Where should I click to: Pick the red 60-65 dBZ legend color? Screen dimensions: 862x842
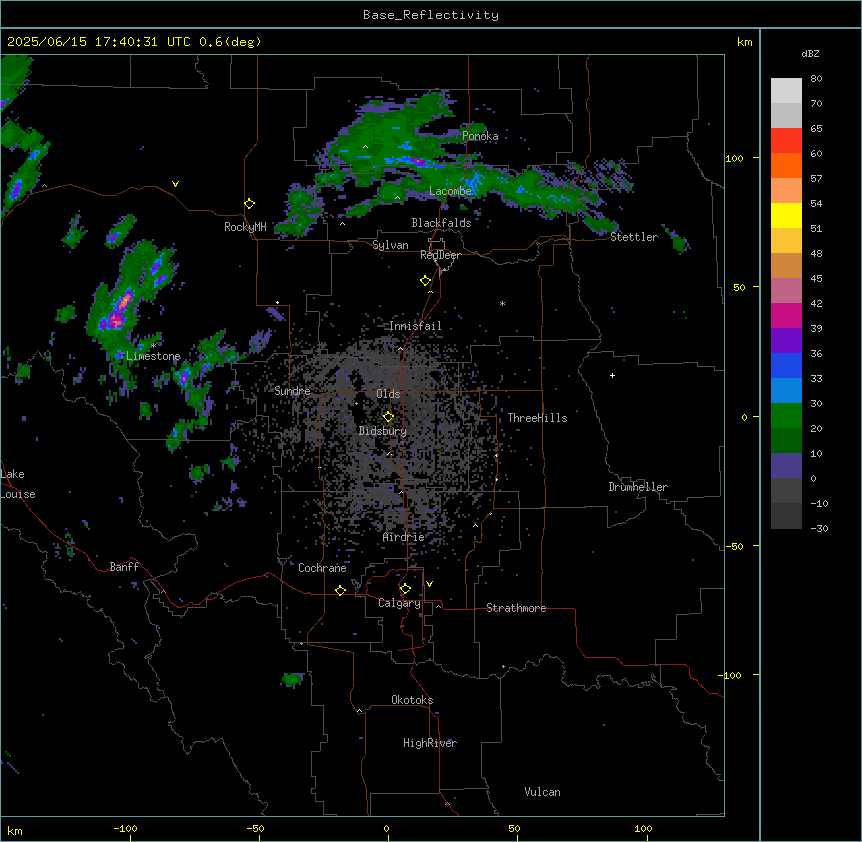click(x=786, y=141)
